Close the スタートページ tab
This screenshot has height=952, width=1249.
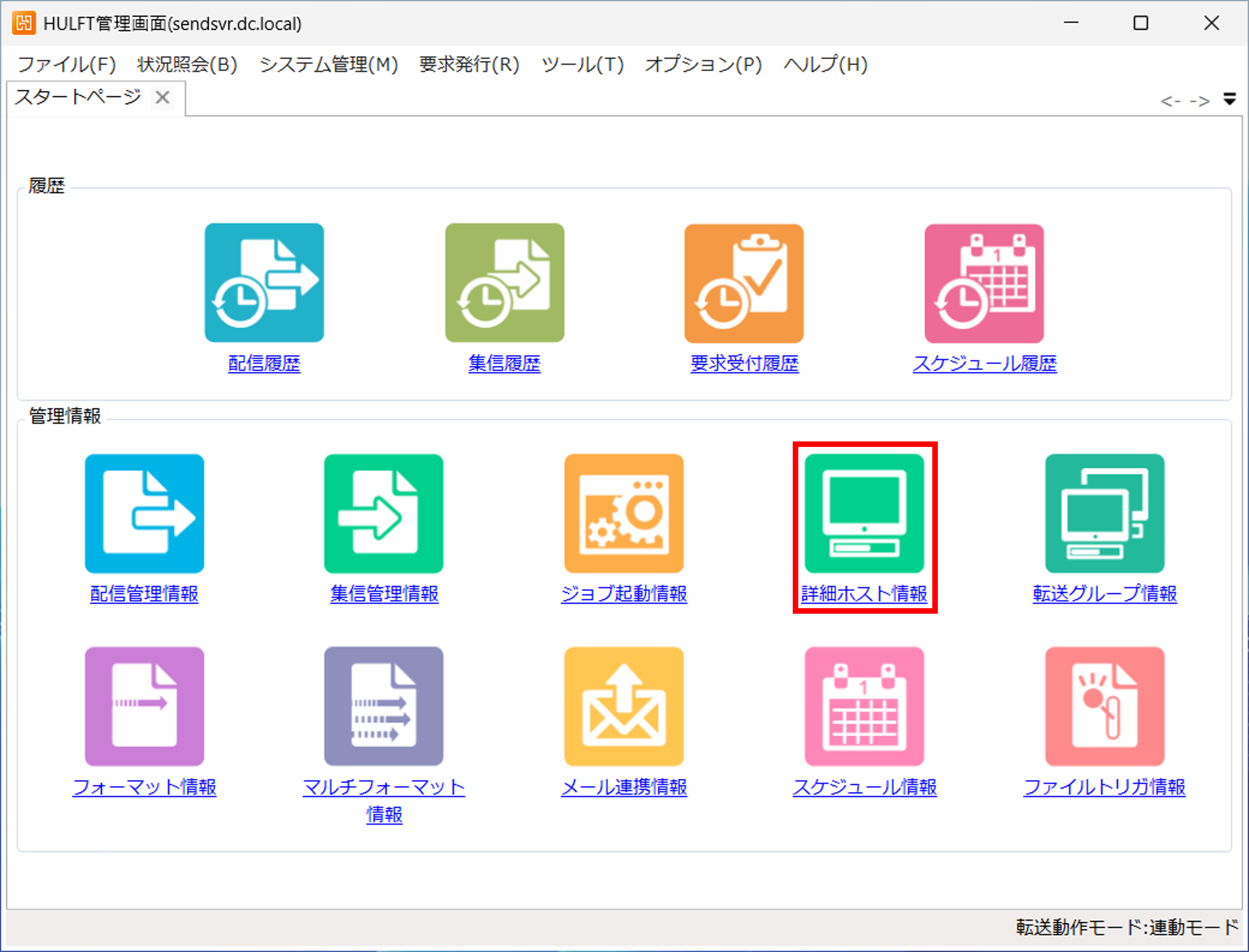click(x=163, y=98)
